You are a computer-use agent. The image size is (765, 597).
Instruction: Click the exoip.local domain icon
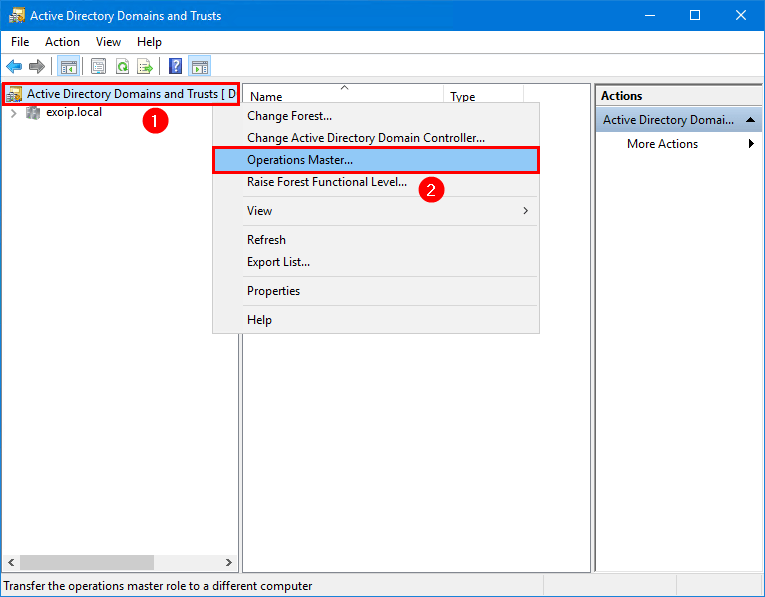[33, 113]
